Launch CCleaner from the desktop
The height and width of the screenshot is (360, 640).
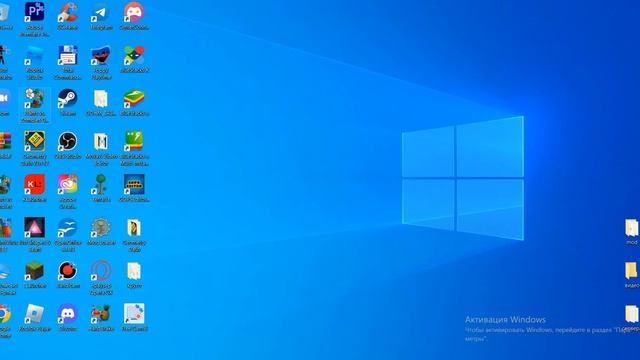(68, 12)
